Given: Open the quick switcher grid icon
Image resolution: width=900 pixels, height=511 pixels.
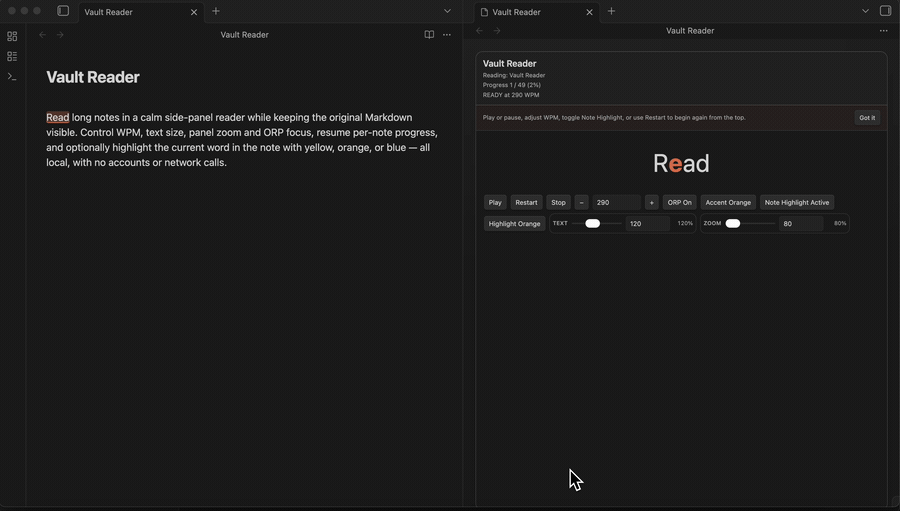Looking at the screenshot, I should 12,37.
